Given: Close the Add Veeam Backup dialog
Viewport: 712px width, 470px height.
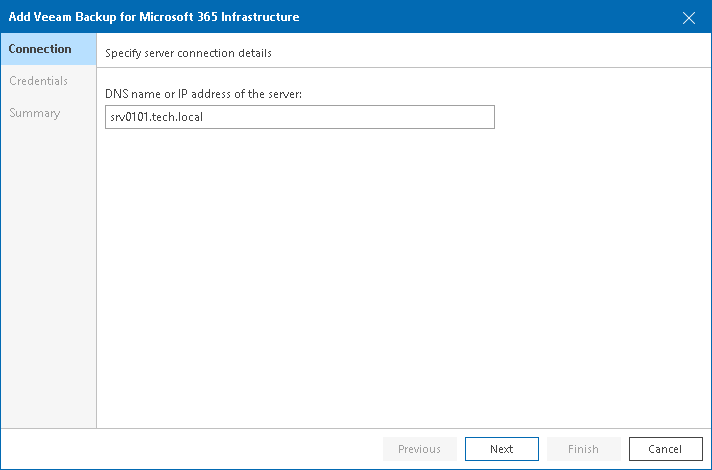Looking at the screenshot, I should tap(689, 18).
